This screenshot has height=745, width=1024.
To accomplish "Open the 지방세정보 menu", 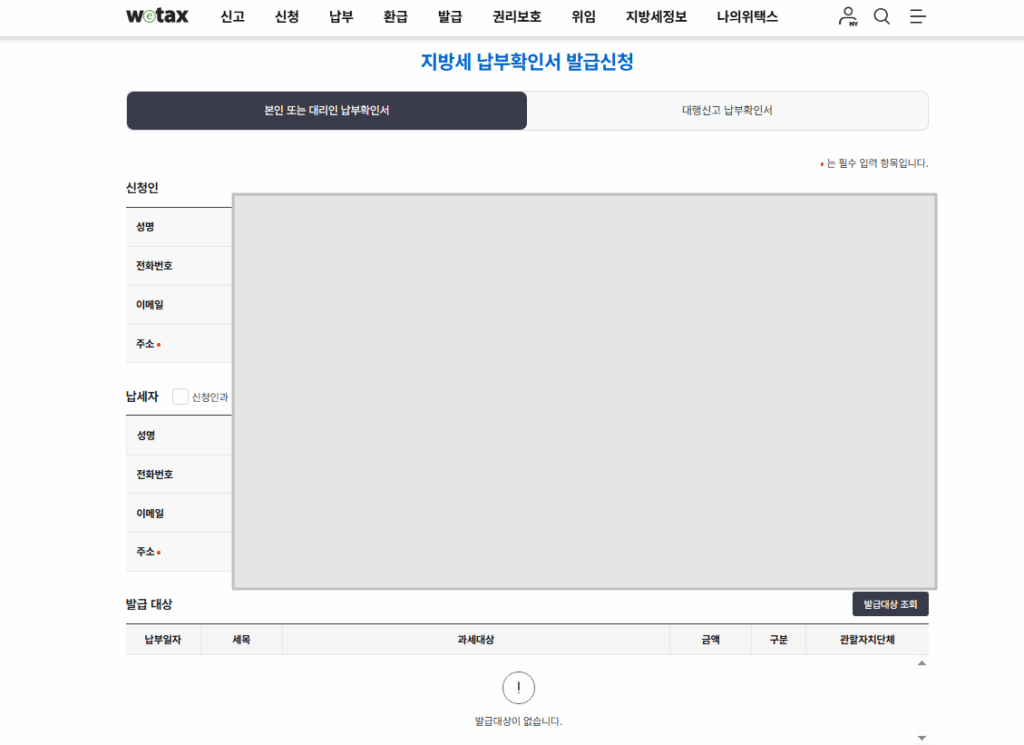I will (x=656, y=17).
